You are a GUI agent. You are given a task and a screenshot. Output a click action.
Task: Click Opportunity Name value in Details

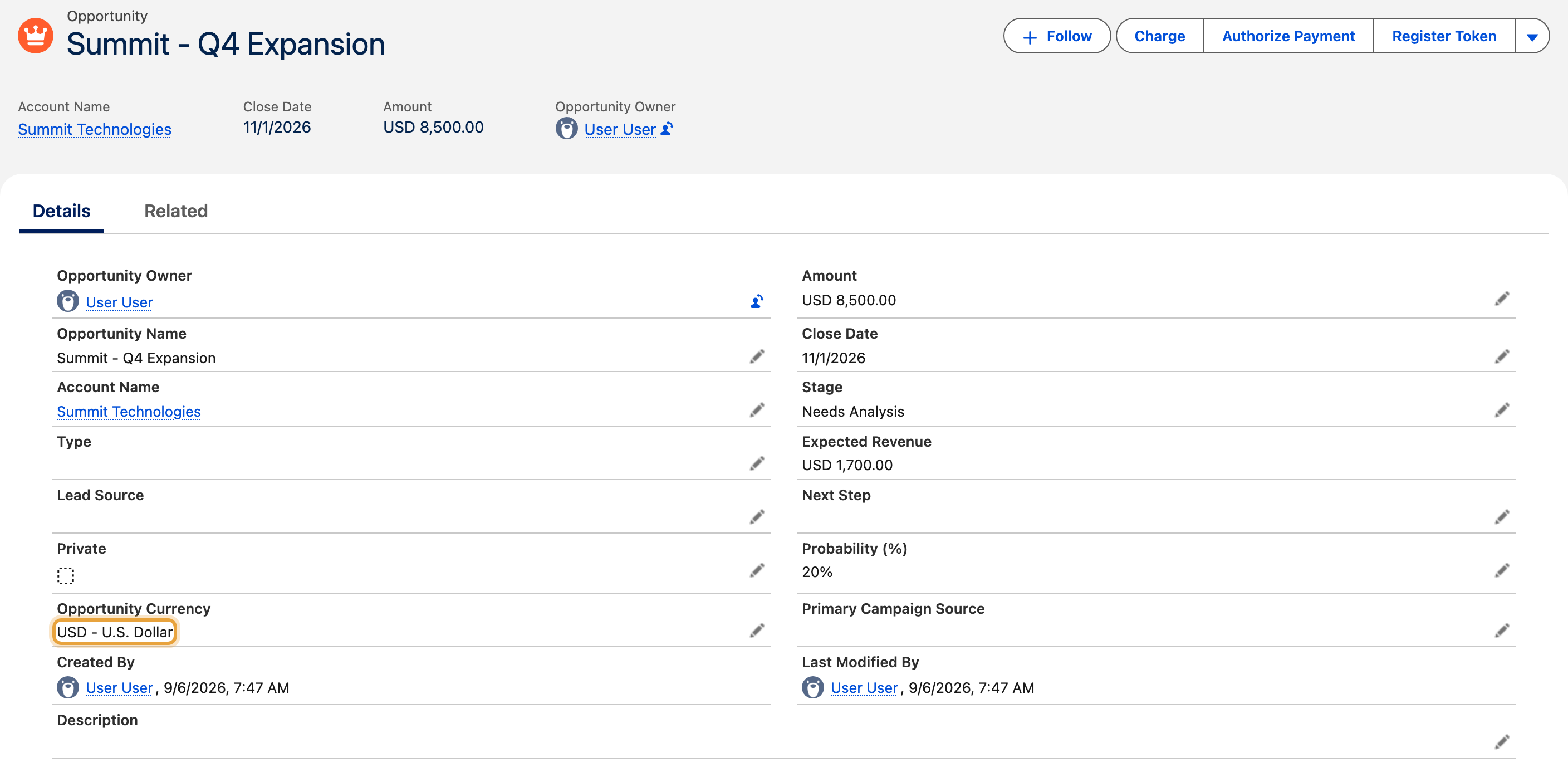tap(136, 358)
